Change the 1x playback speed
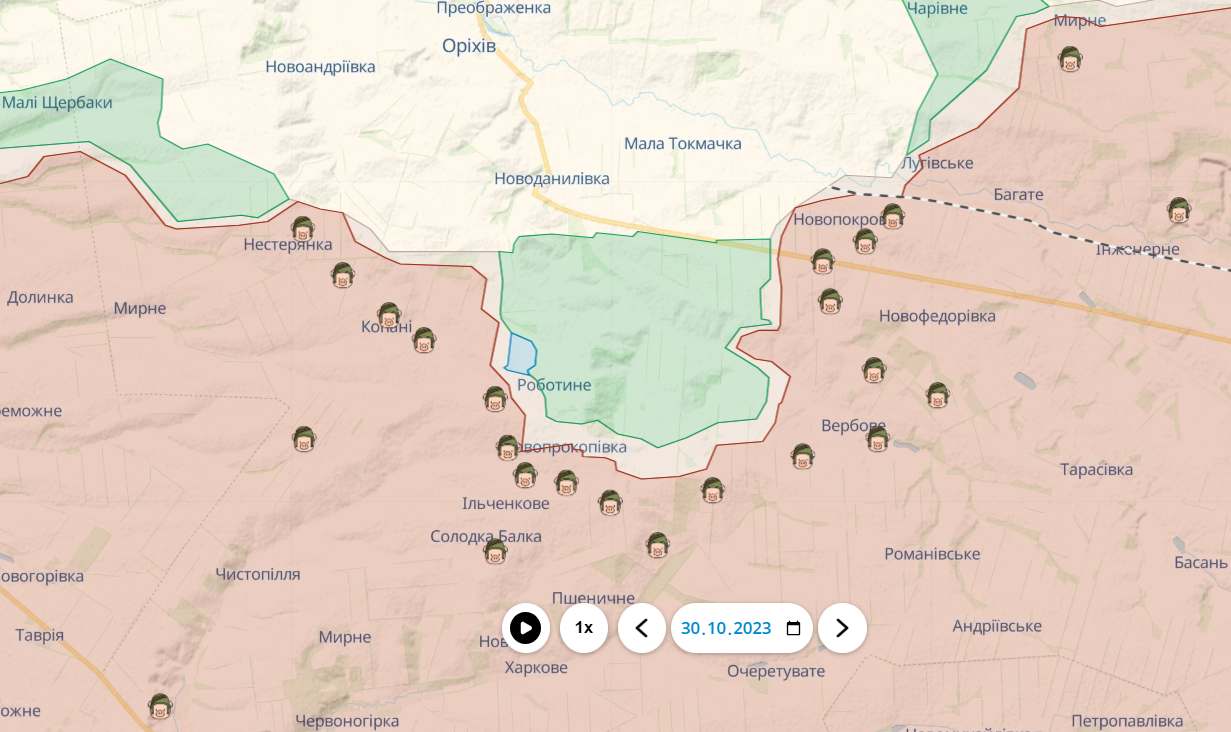1231x732 pixels. tap(584, 628)
